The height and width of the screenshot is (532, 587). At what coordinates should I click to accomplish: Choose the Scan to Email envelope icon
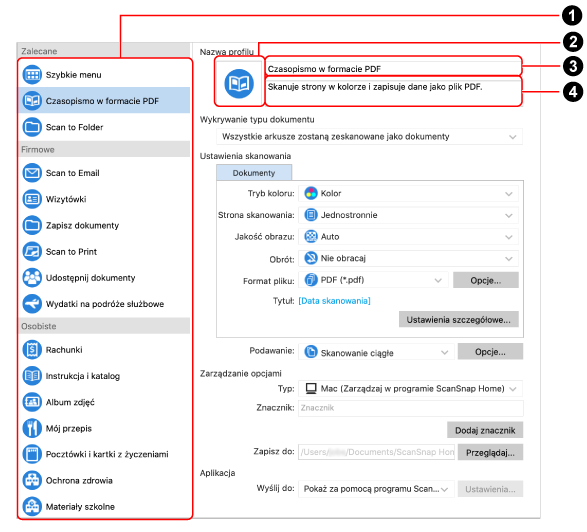tap(32, 173)
